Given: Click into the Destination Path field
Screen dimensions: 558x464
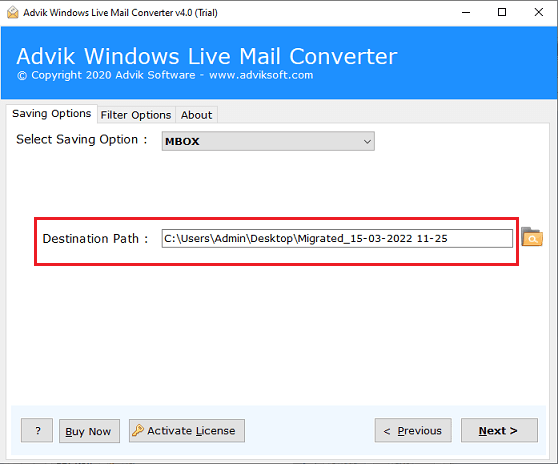Looking at the screenshot, I should (x=337, y=238).
